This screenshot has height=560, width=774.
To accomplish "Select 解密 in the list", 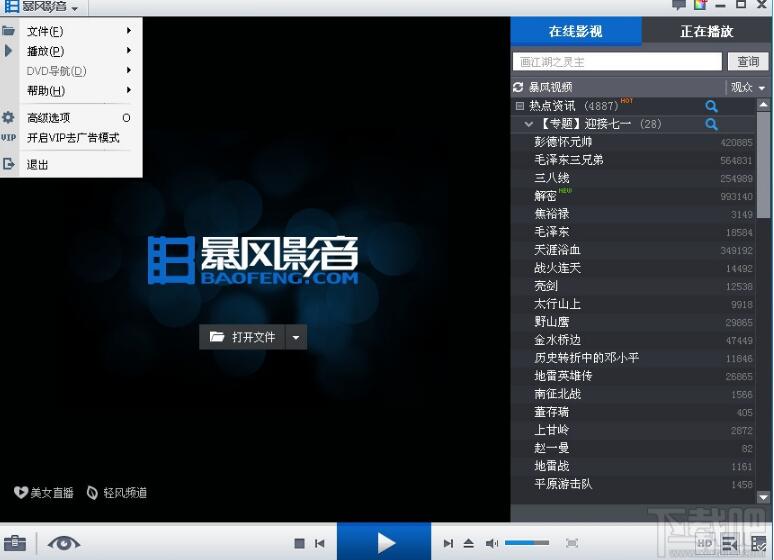I will pyautogui.click(x=633, y=196).
